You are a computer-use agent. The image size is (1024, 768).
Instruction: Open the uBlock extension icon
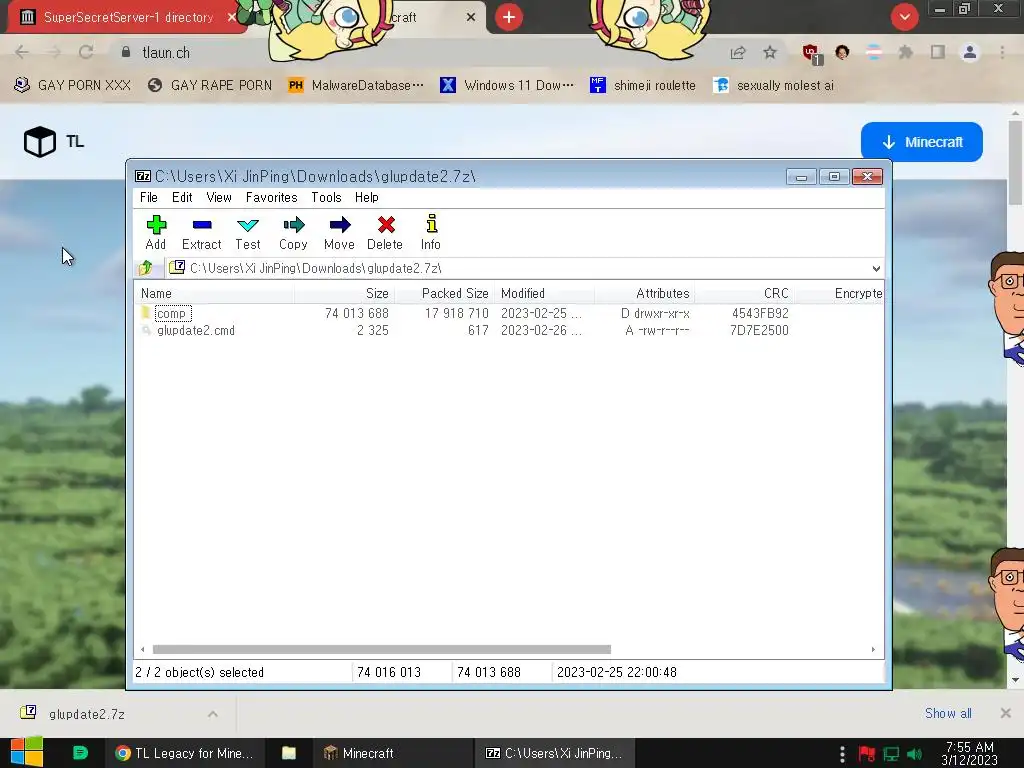coord(811,53)
